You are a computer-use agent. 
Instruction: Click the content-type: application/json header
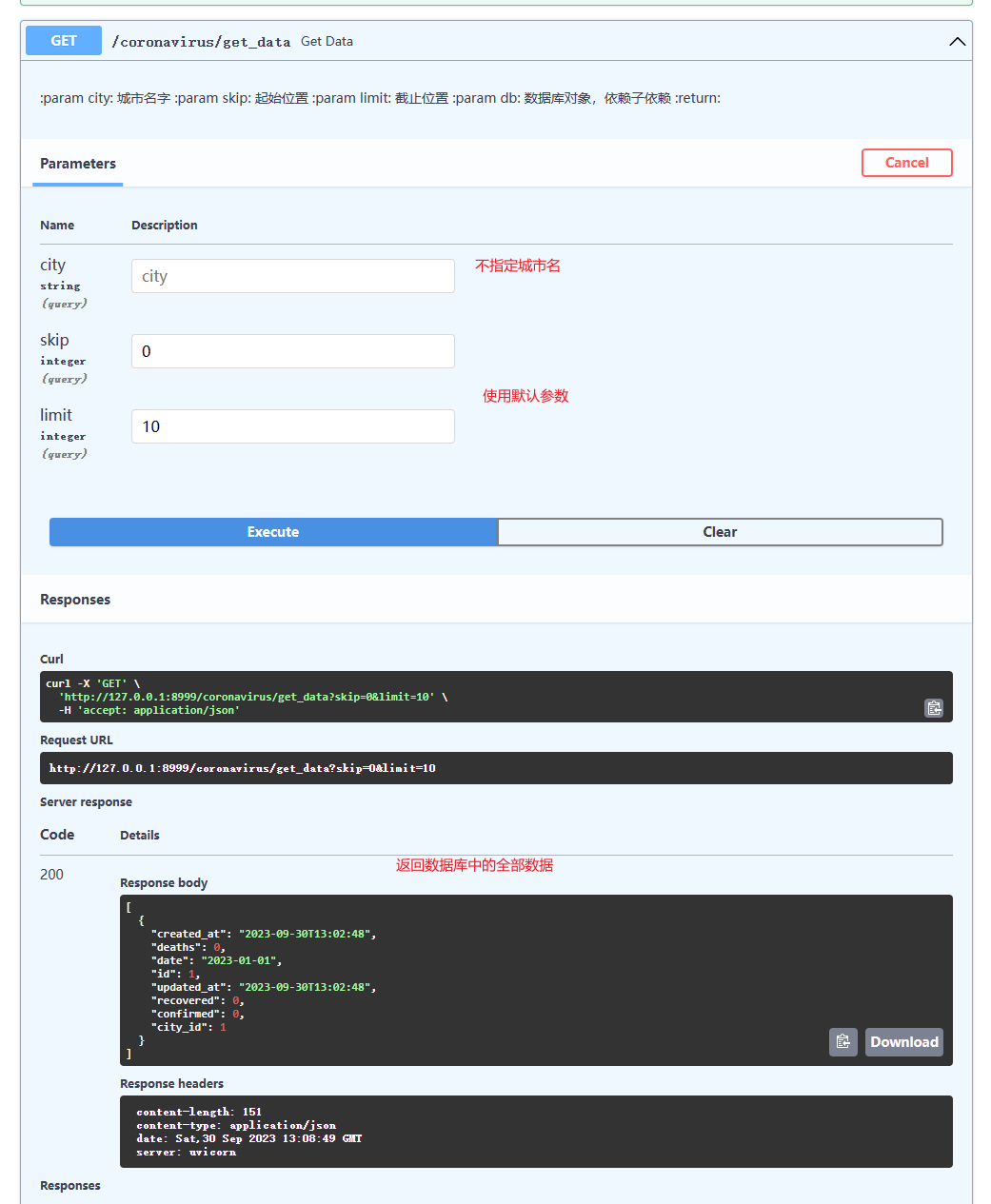pos(236,1125)
